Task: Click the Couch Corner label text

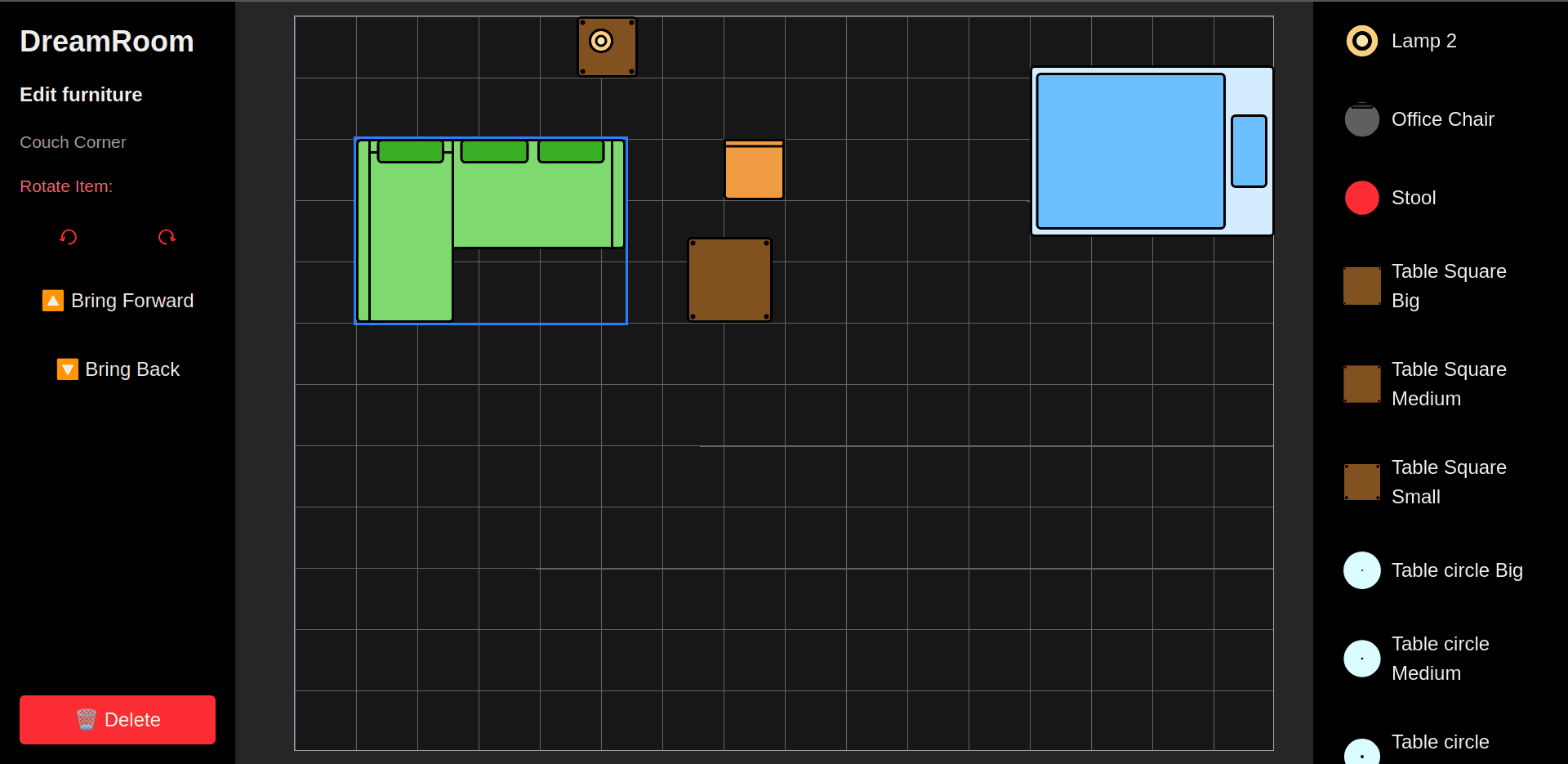Action: coord(73,142)
